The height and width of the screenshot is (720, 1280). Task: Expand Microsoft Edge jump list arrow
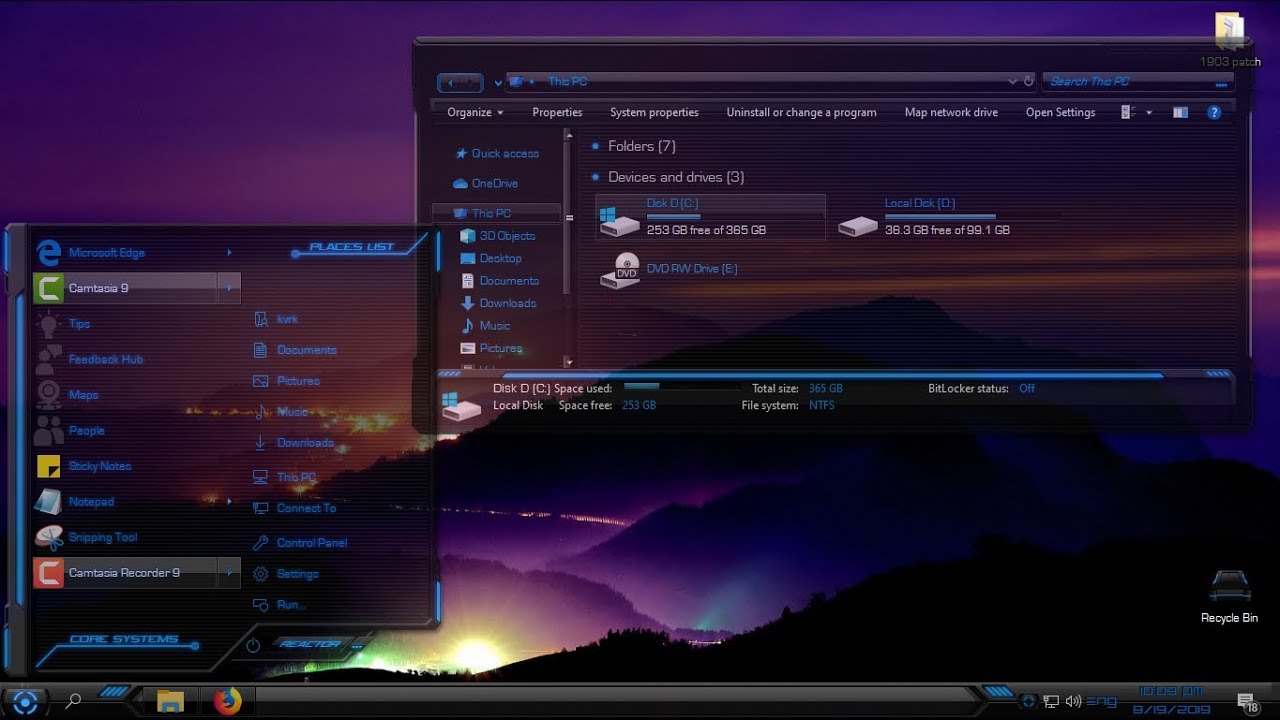[x=229, y=253]
